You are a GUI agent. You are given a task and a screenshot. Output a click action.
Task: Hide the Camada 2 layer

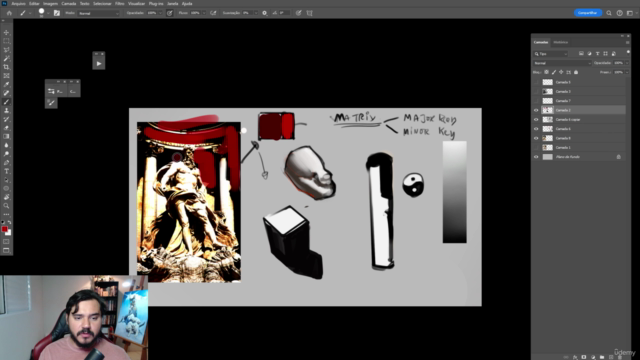click(x=536, y=110)
